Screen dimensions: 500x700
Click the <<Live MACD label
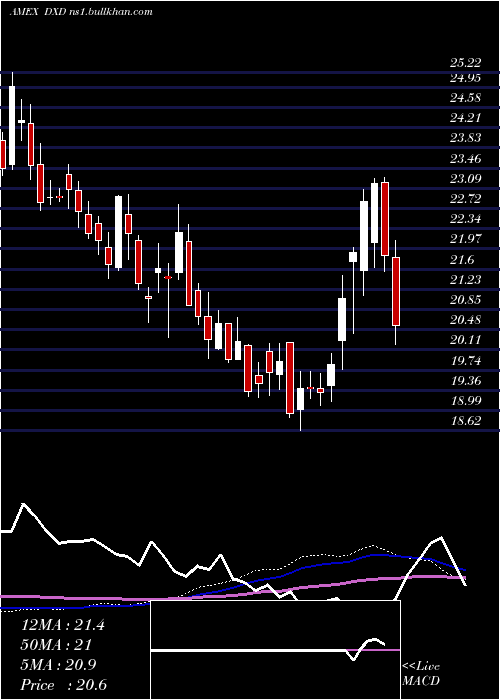421,674
